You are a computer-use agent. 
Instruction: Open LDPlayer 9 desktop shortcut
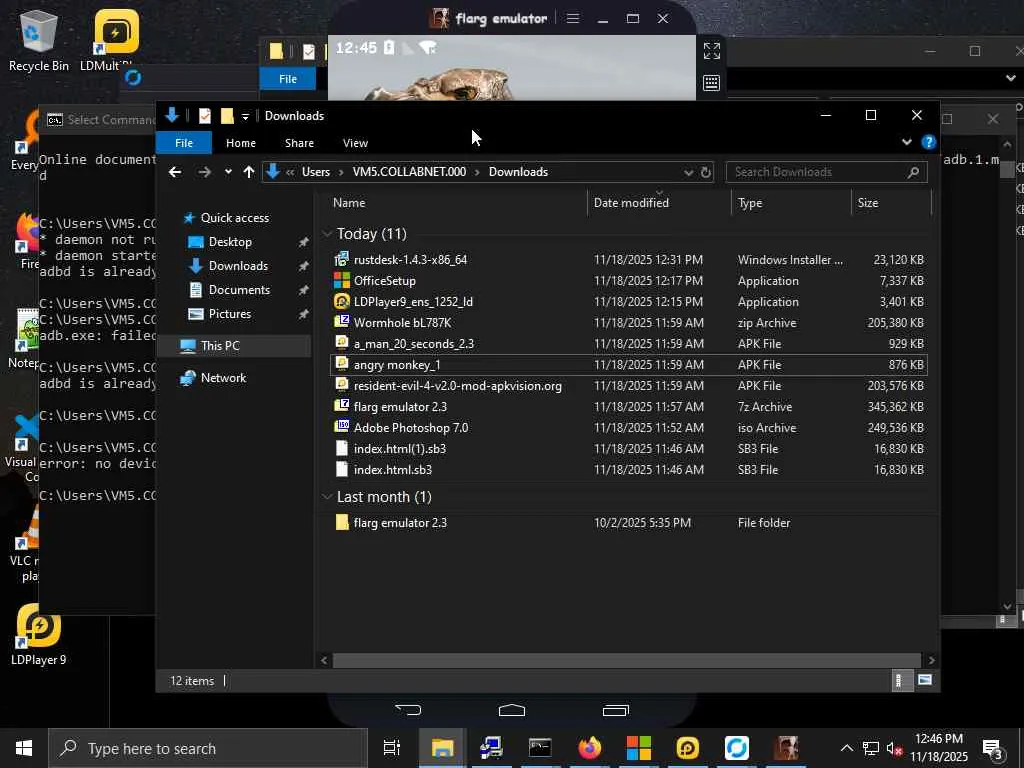point(39,635)
